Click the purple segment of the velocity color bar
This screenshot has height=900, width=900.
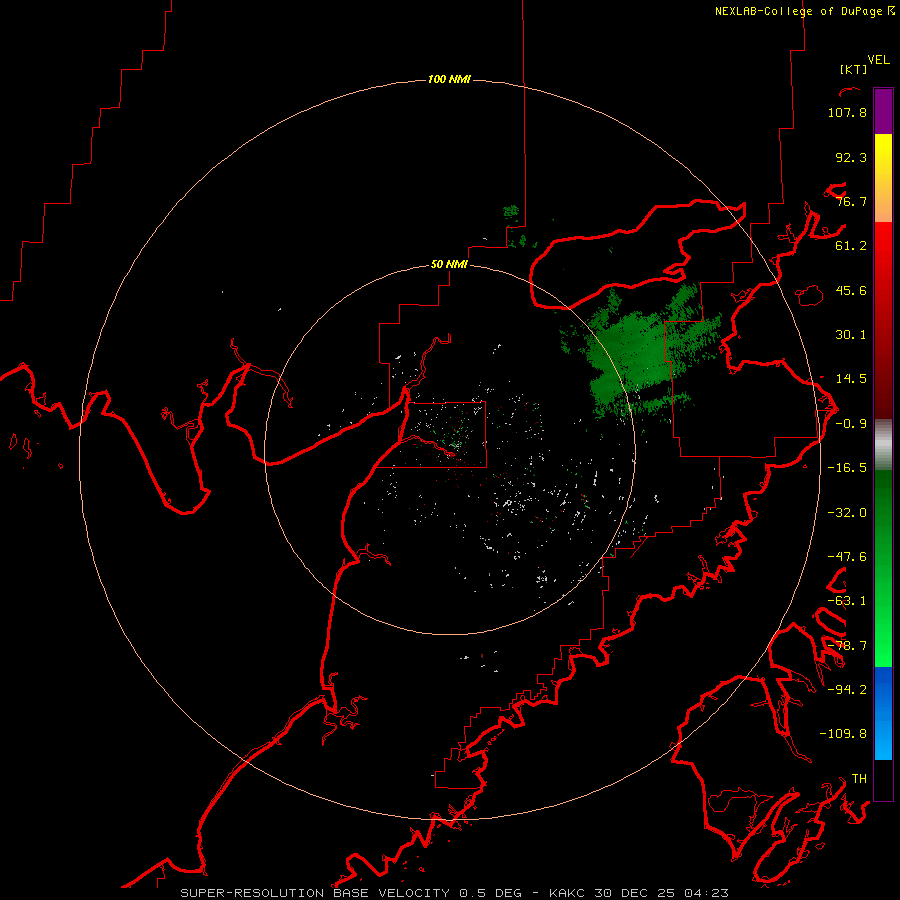click(x=883, y=111)
